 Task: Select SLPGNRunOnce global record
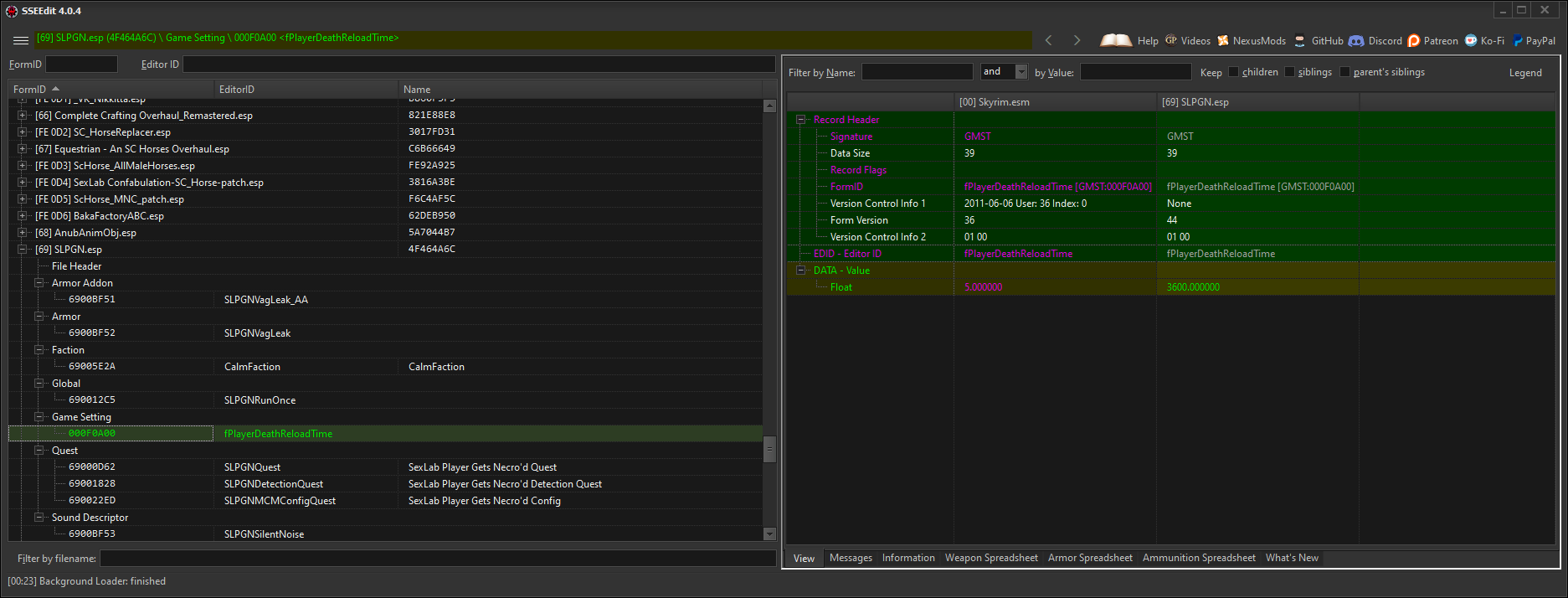(260, 400)
